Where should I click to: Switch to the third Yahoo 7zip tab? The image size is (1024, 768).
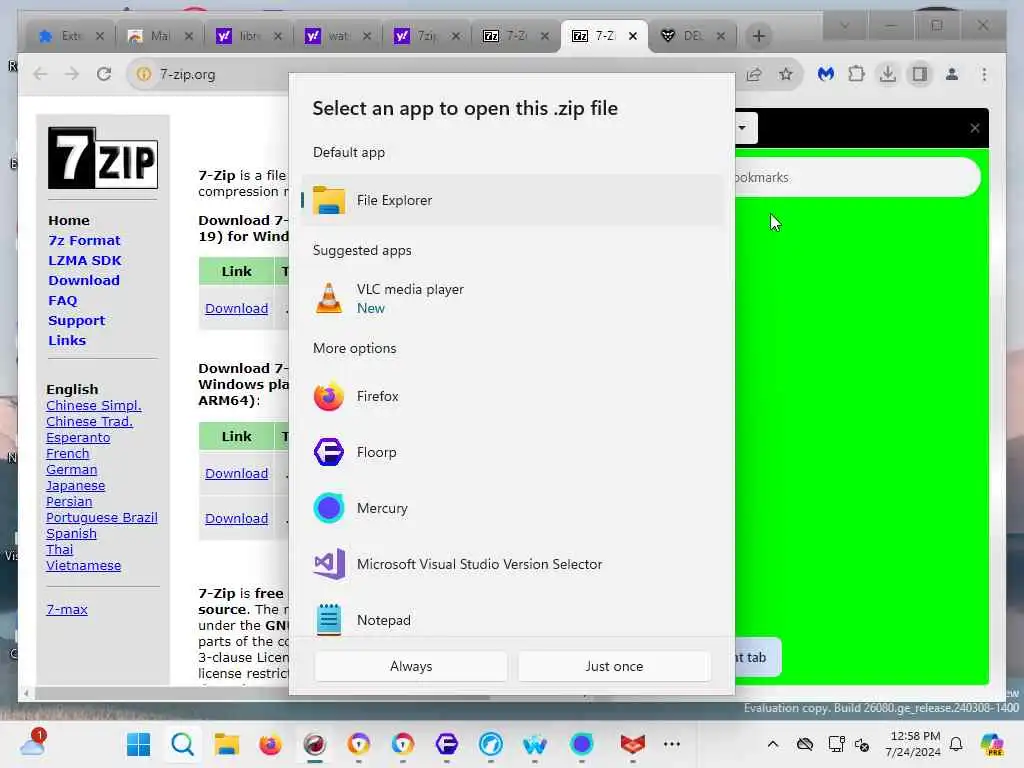426,36
